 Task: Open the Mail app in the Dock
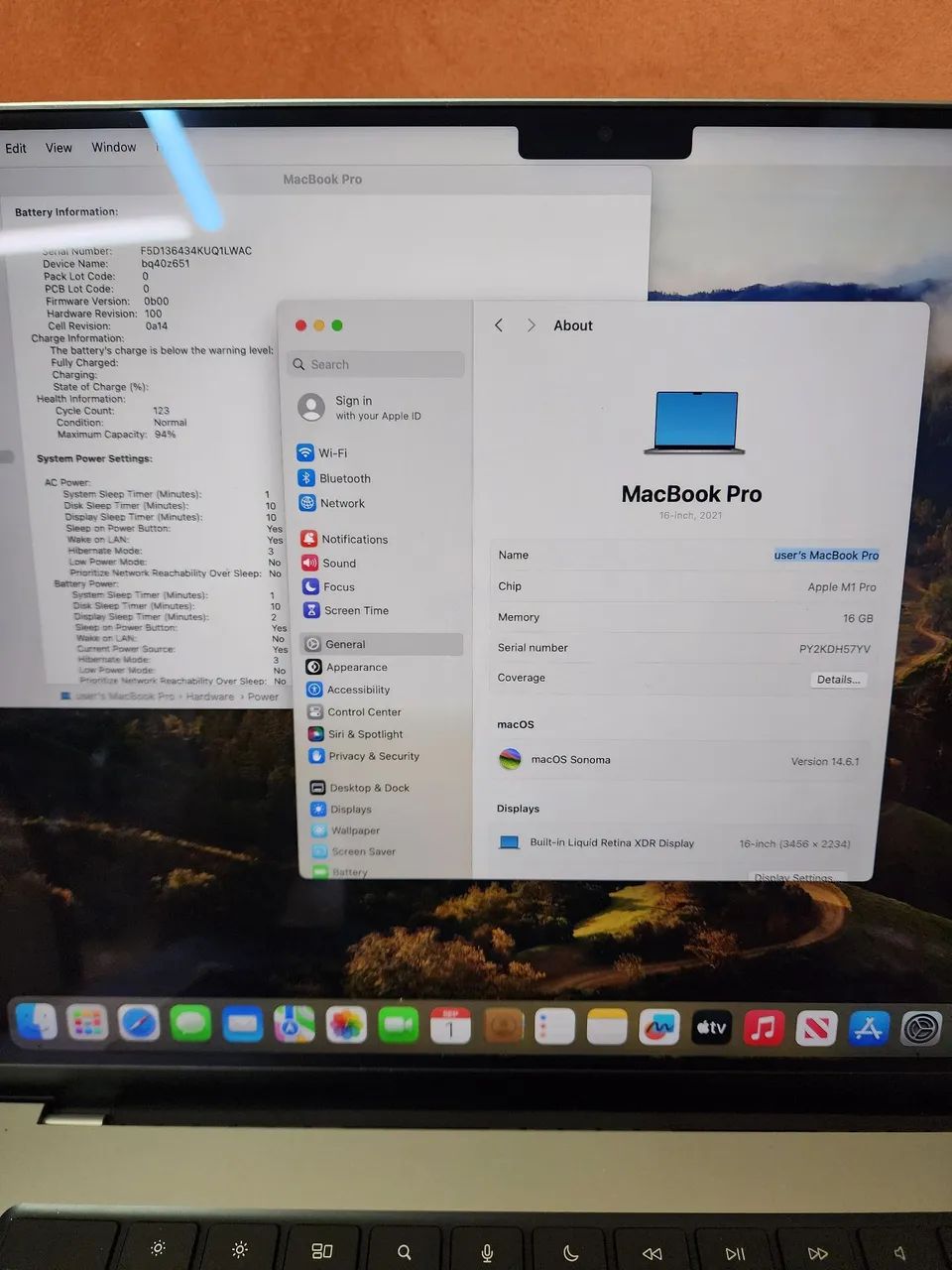click(x=242, y=1024)
